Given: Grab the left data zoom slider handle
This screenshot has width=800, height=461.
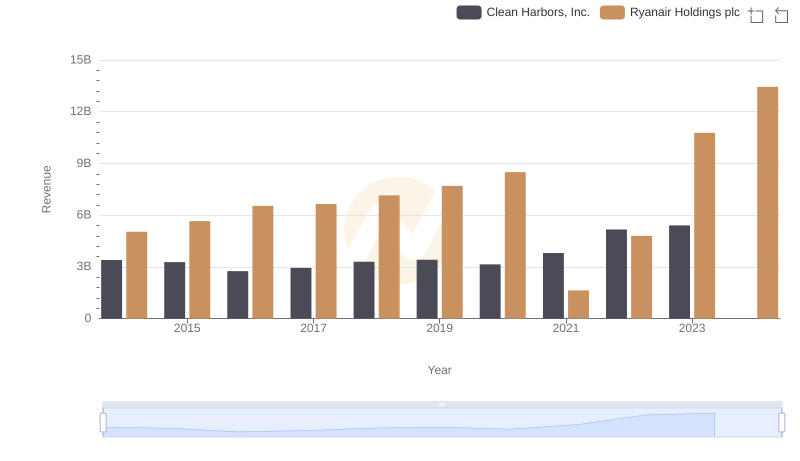Looking at the screenshot, I should [x=103, y=423].
